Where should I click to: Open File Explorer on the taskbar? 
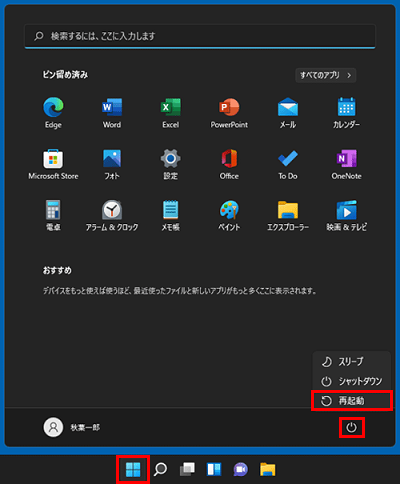(267, 470)
